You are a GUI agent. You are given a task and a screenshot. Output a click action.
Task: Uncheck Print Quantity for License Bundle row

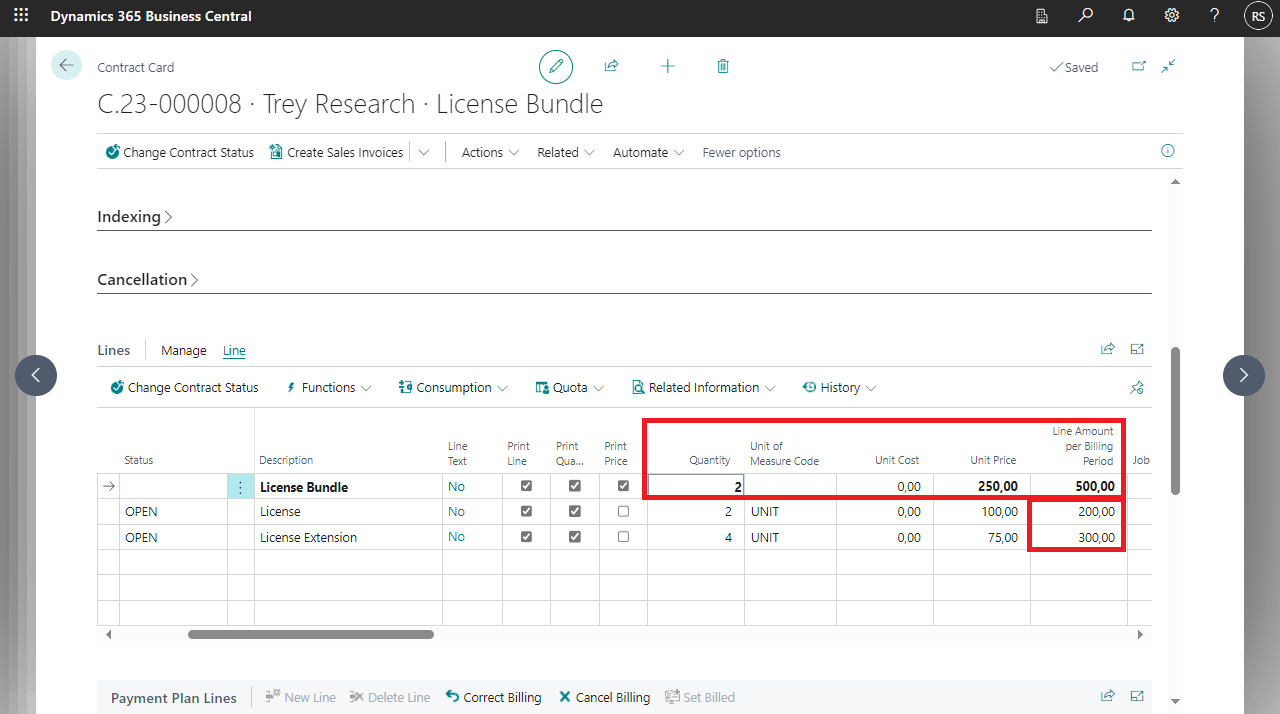point(574,486)
